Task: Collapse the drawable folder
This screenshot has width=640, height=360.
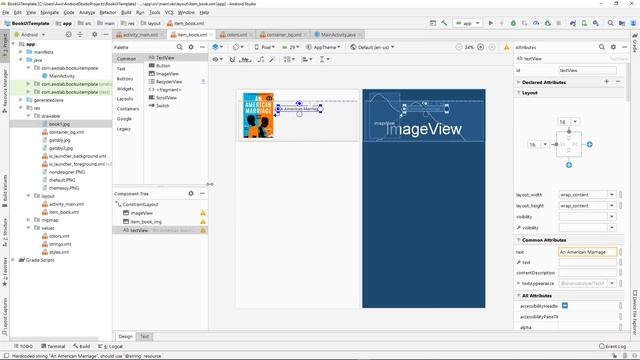Action: click(x=29, y=116)
